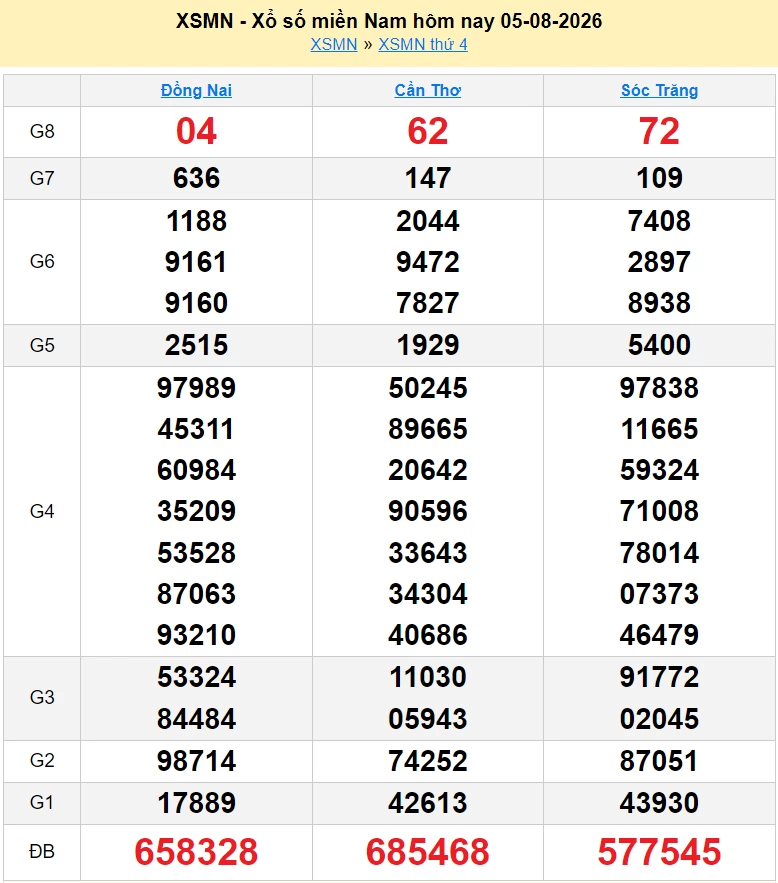This screenshot has height=883, width=778.
Task: Select Sóc Trăng G8 result 72
Action: [x=659, y=131]
